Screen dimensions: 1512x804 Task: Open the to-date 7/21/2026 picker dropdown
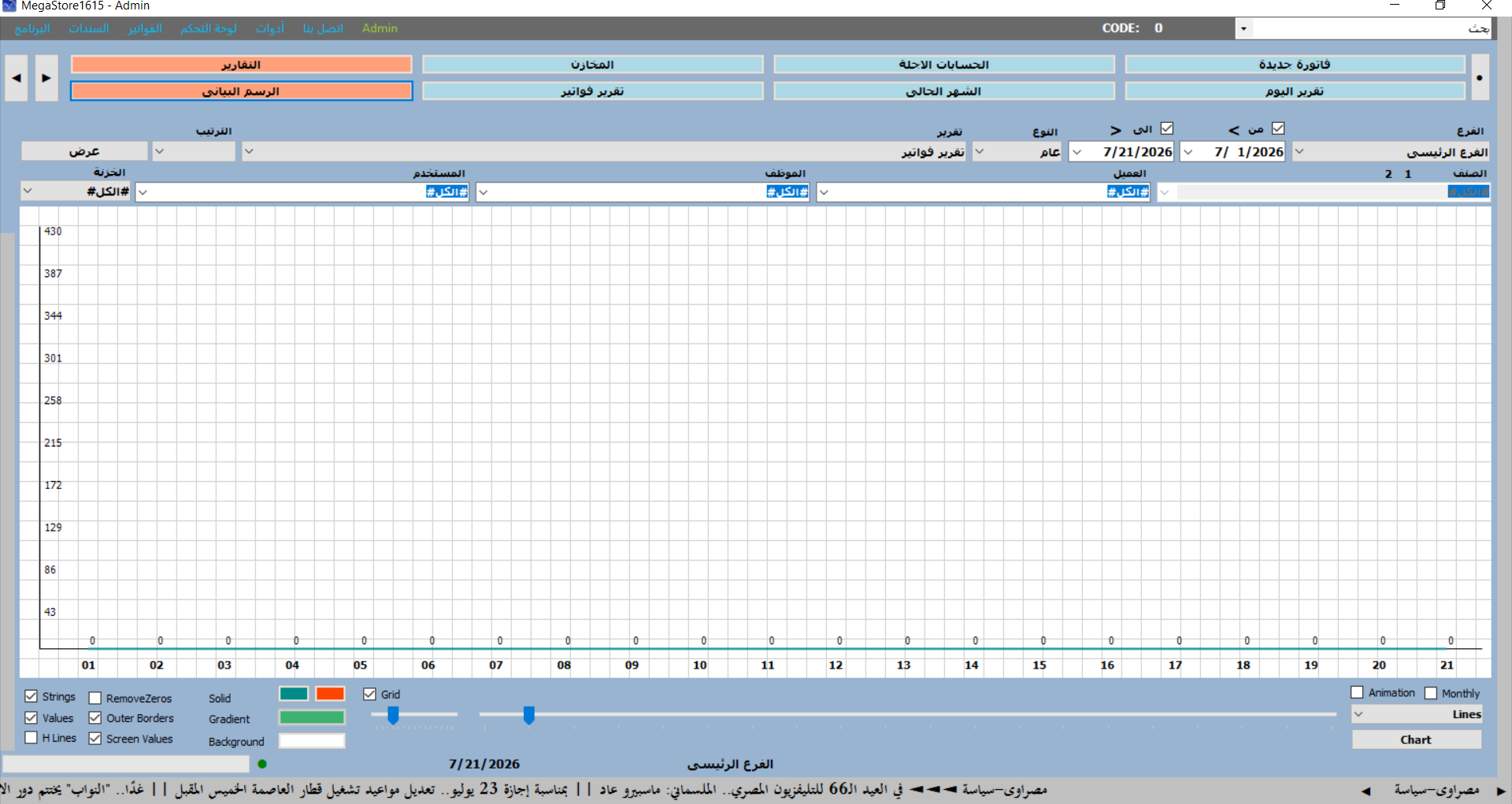point(1077,151)
